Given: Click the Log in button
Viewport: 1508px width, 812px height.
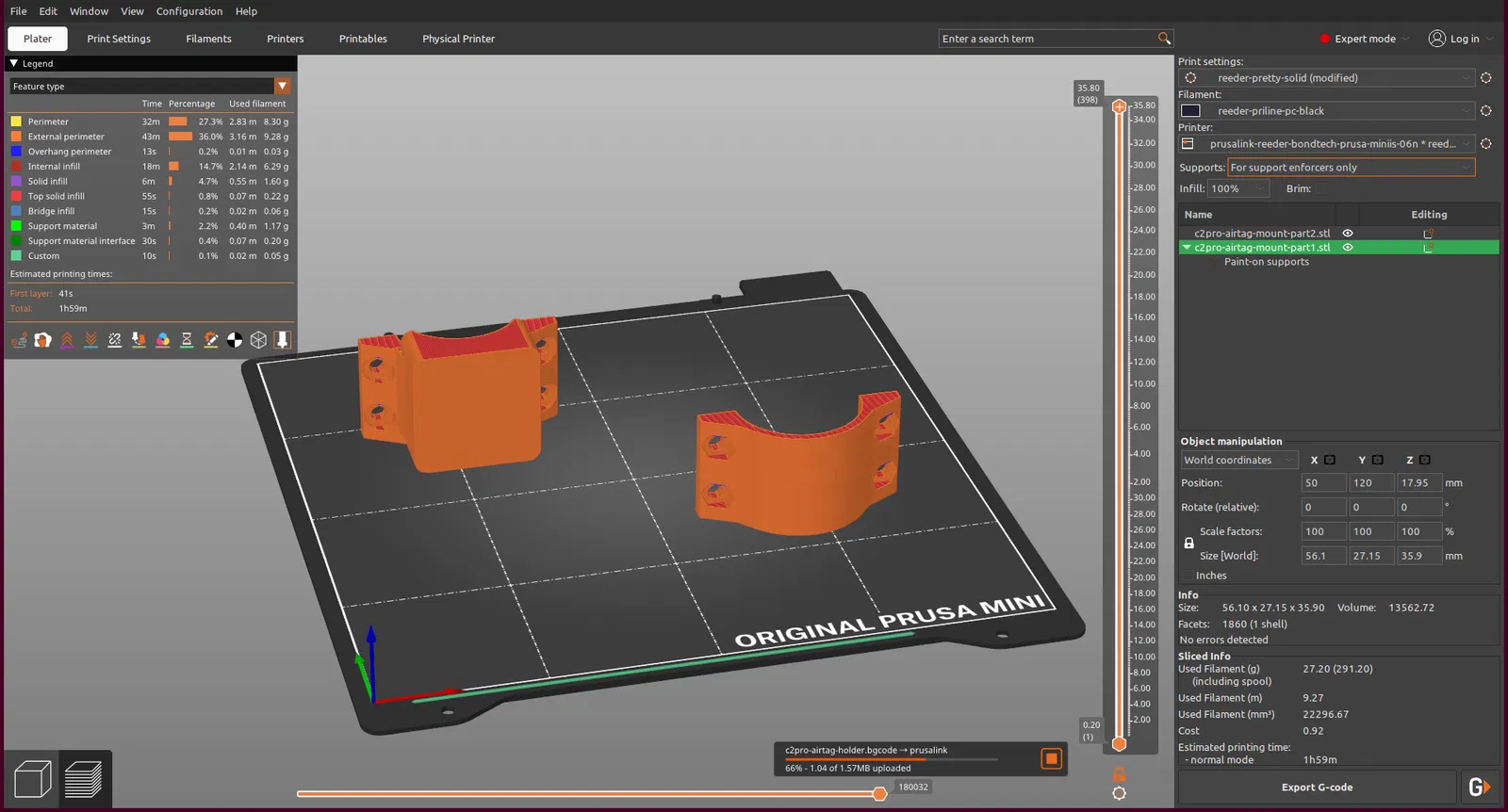Looking at the screenshot, I should pos(1454,39).
